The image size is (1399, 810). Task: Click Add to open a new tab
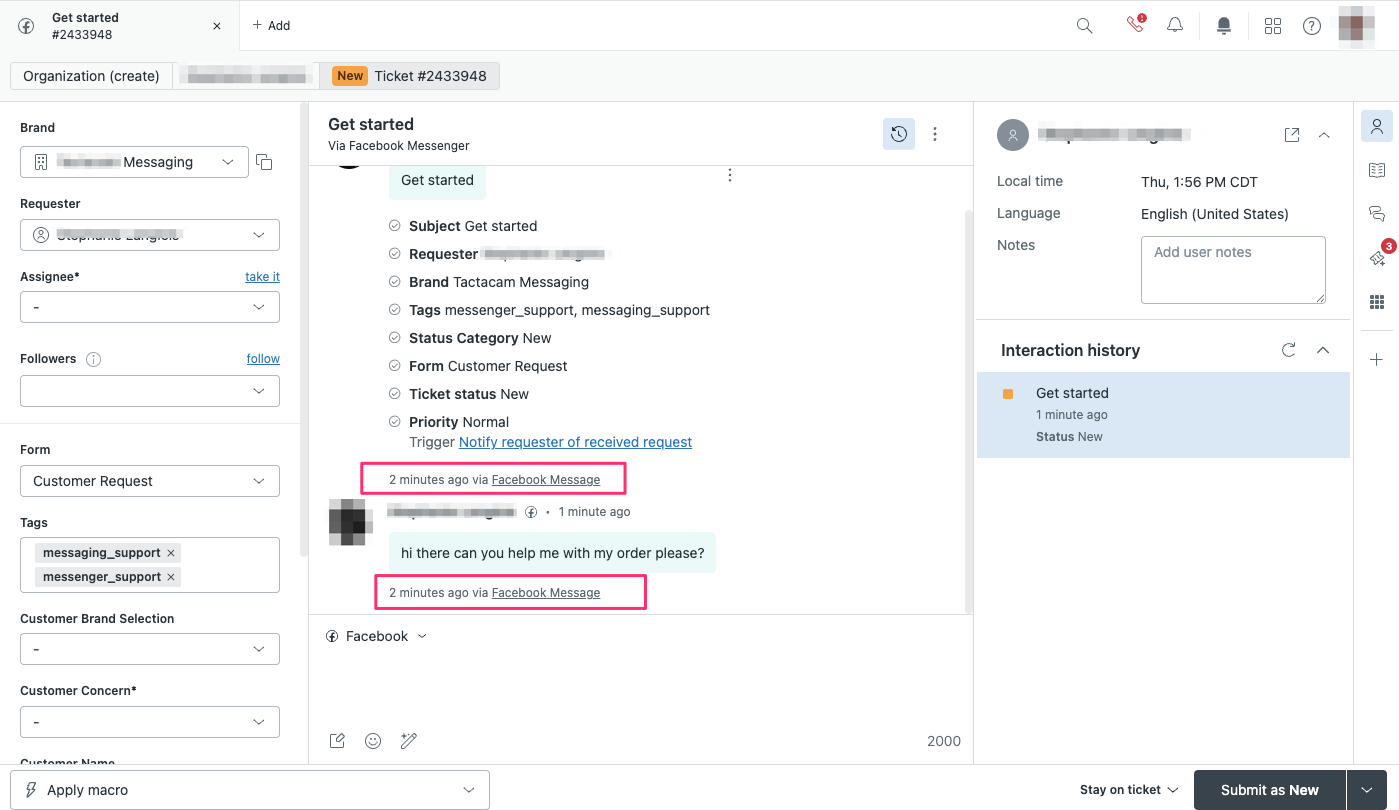(x=271, y=25)
